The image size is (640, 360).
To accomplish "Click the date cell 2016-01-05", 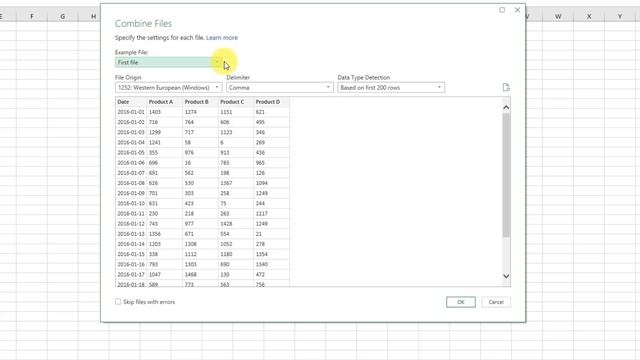I will click(131, 153).
